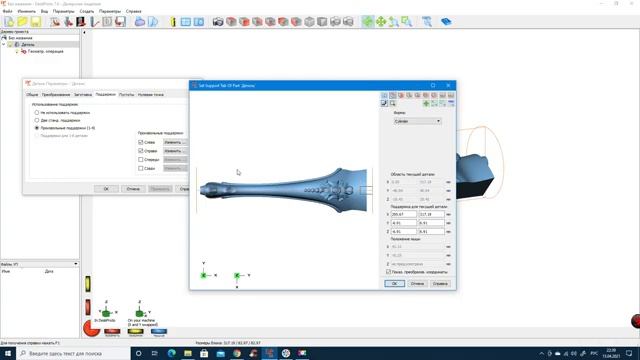Enable the 'Сзади' support checkbox
The width and height of the screenshot is (640, 360).
(141, 168)
